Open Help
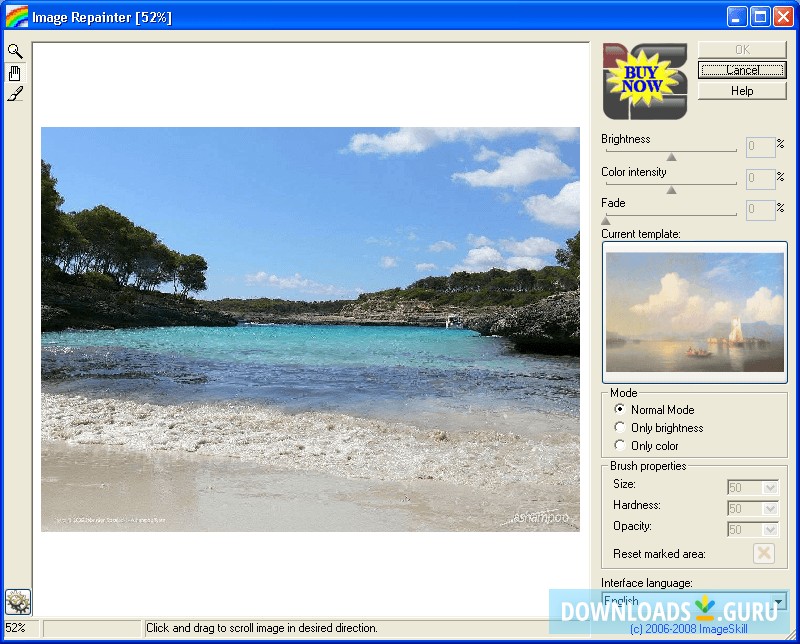The image size is (800, 644). 741,91
